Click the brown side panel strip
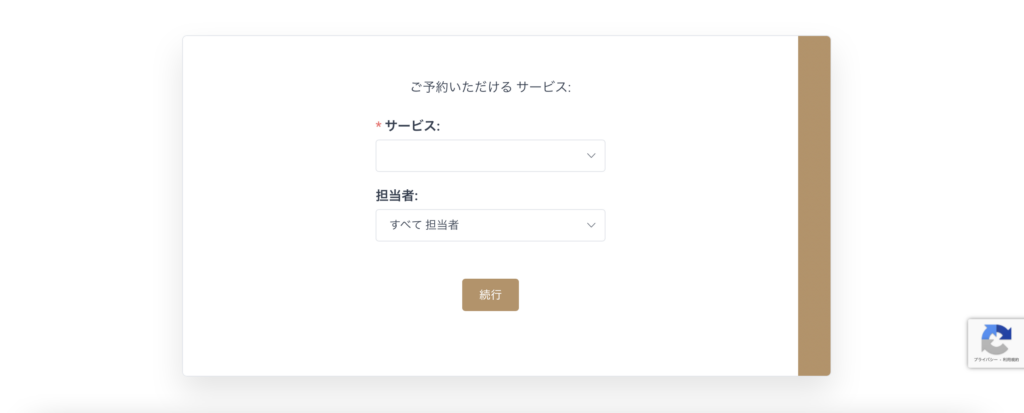 (x=814, y=206)
